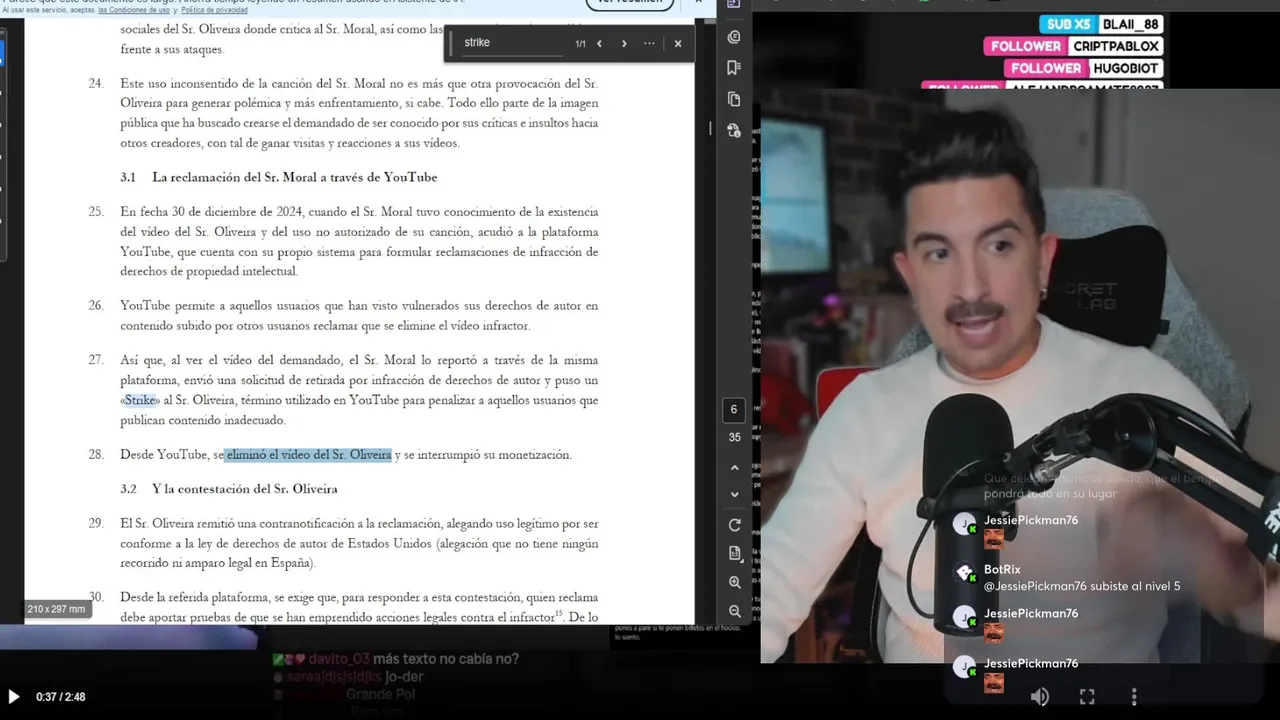
Task: Open video player more options menu
Action: pyautogui.click(x=1134, y=697)
